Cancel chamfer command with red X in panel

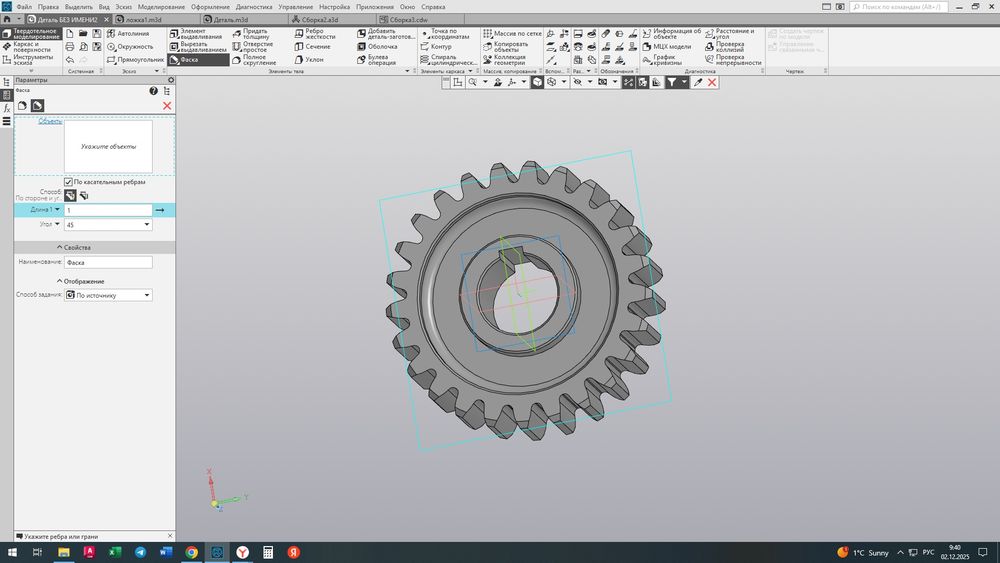[x=167, y=106]
